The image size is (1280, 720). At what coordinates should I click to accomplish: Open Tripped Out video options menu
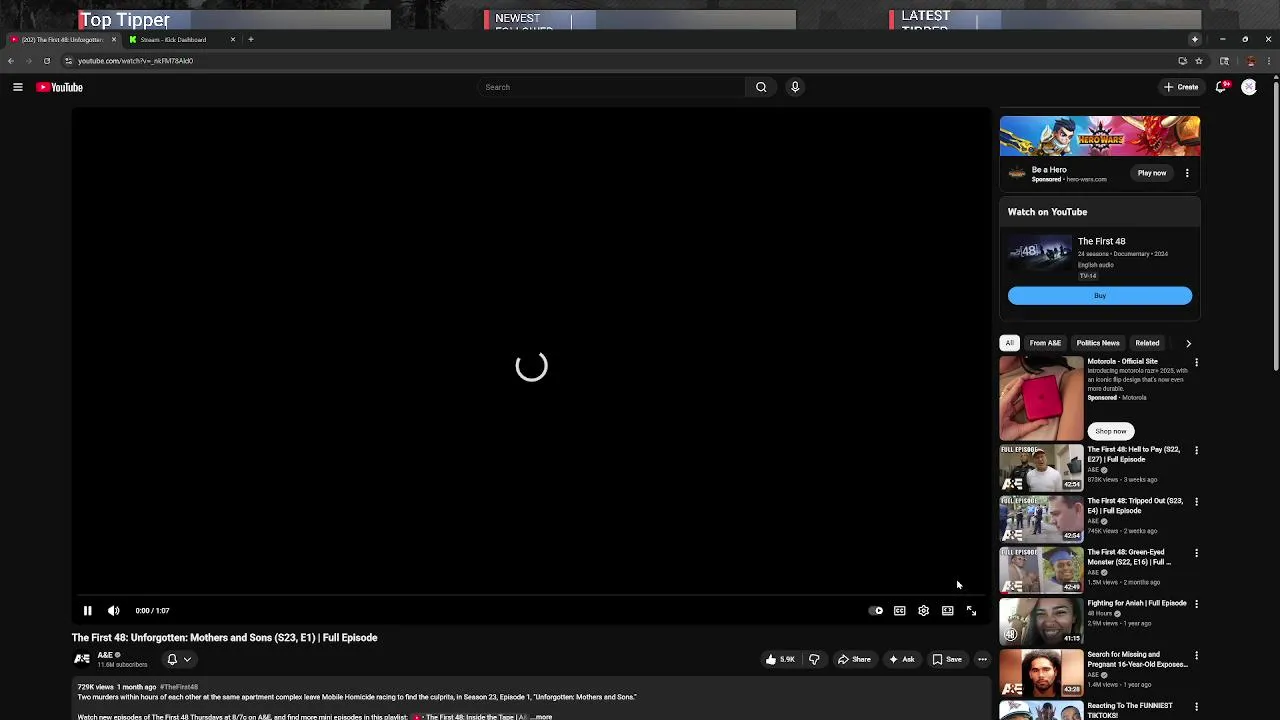[1196, 502]
